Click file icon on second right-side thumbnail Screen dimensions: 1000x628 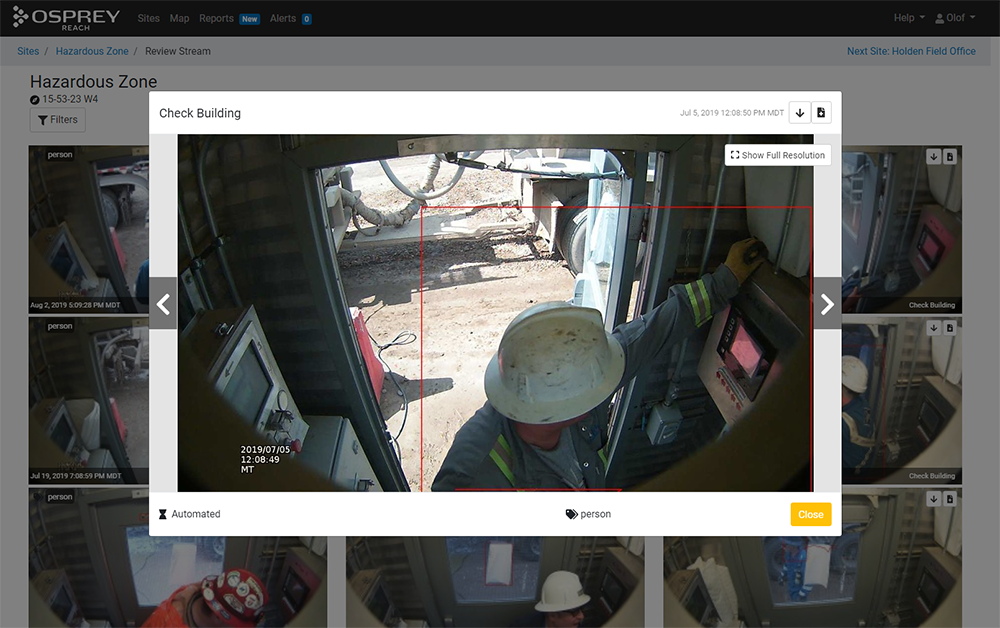(950, 327)
